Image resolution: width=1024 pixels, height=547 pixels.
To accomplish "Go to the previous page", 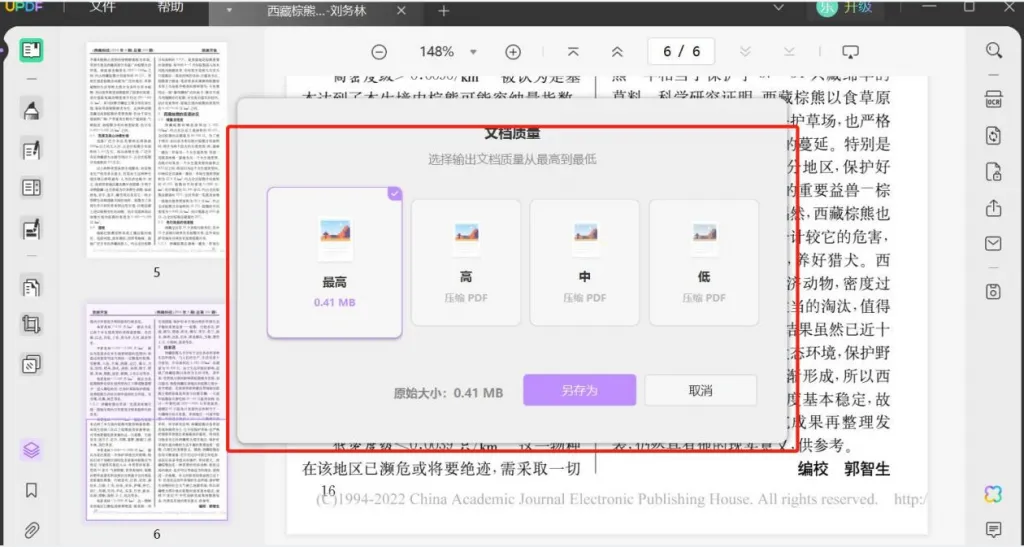I will tap(616, 52).
